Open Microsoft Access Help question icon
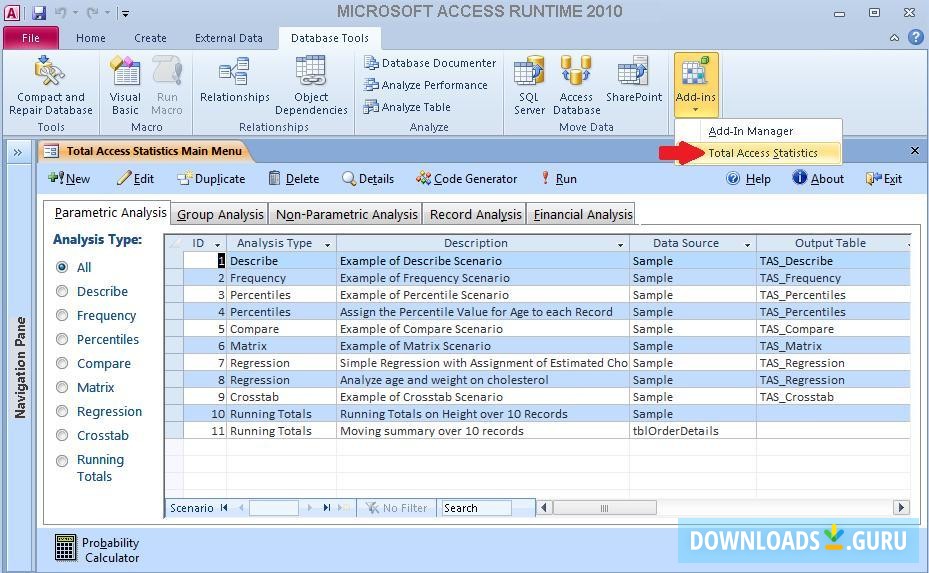The height and width of the screenshot is (573, 929). (915, 37)
